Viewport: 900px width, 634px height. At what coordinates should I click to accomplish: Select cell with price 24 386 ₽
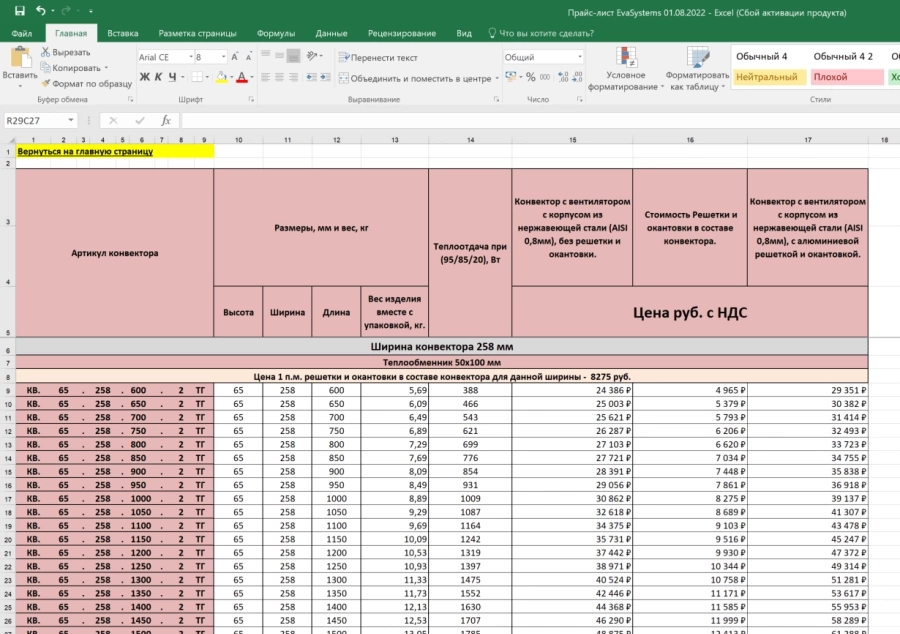click(x=572, y=390)
